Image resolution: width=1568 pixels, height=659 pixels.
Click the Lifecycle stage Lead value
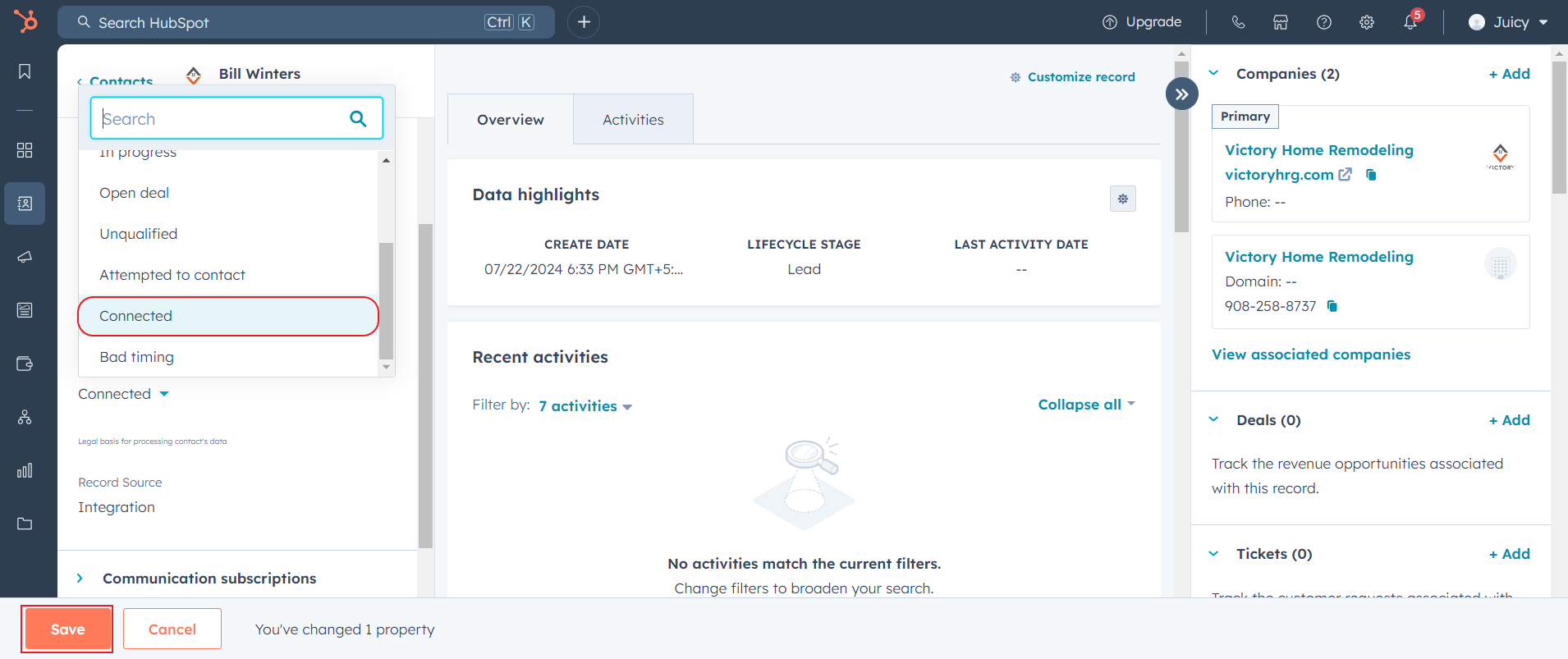804,269
